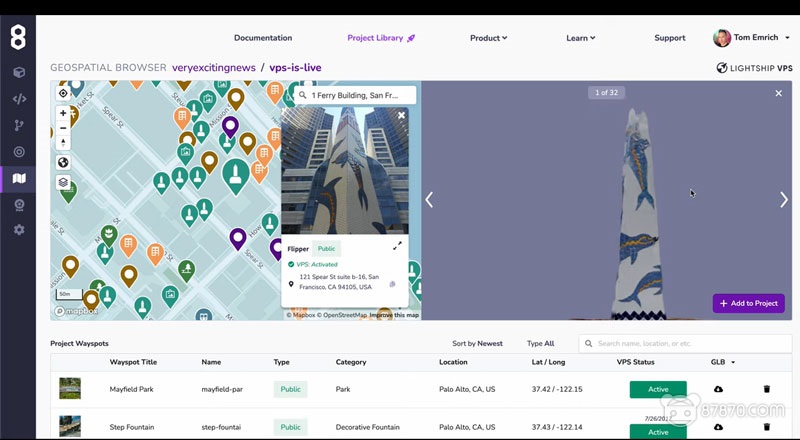Expand the Flipper photo popup
Viewport: 800px width, 440px height.
click(397, 245)
